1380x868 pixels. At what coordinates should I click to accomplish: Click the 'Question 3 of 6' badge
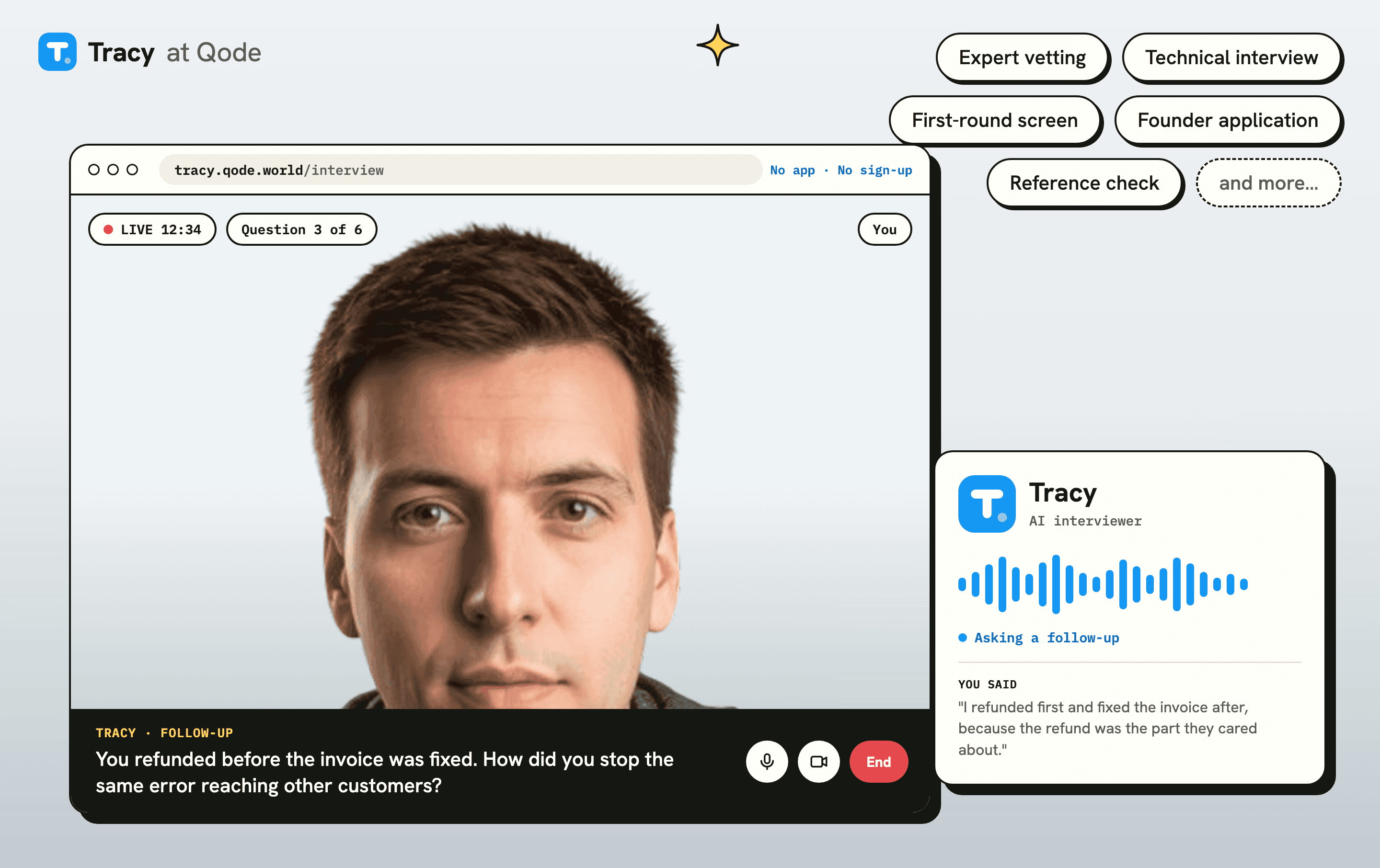(301, 230)
